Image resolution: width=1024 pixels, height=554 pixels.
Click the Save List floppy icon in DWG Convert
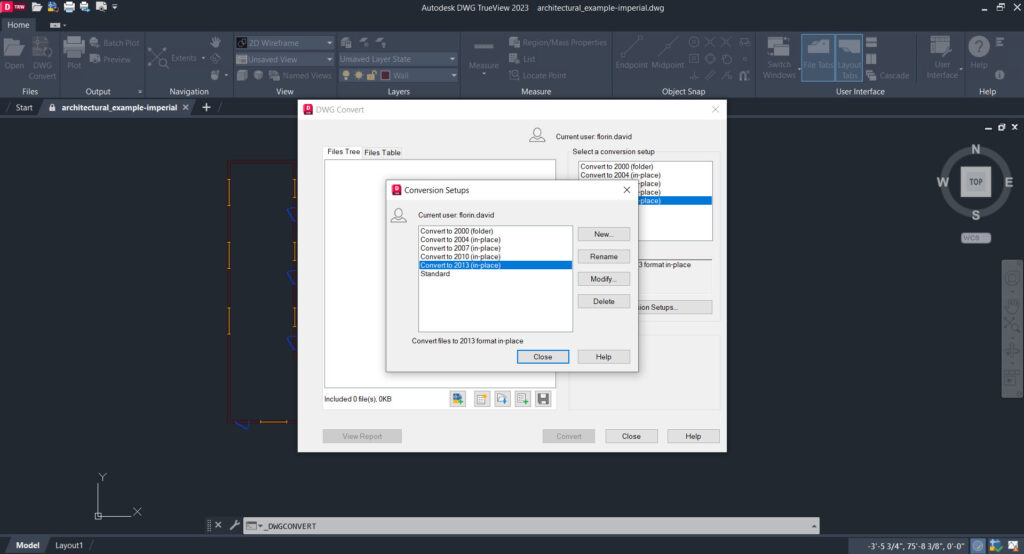[x=543, y=399]
